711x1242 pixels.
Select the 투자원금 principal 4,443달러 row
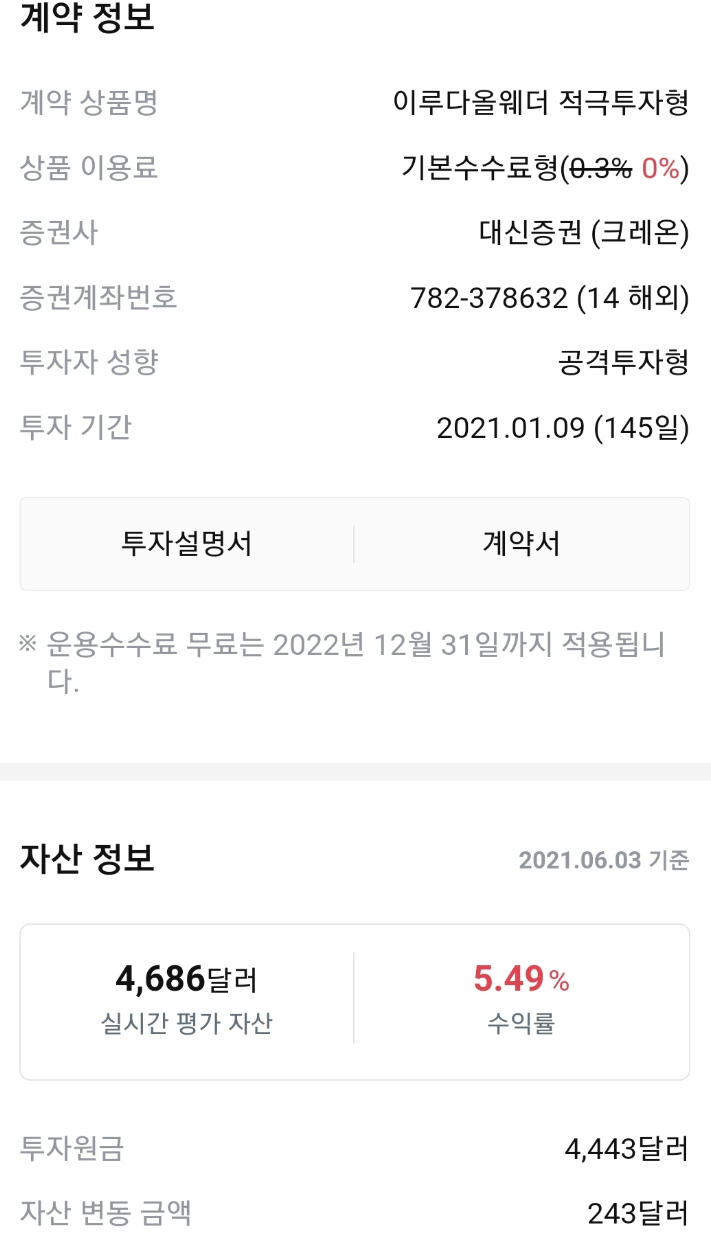(x=355, y=1153)
